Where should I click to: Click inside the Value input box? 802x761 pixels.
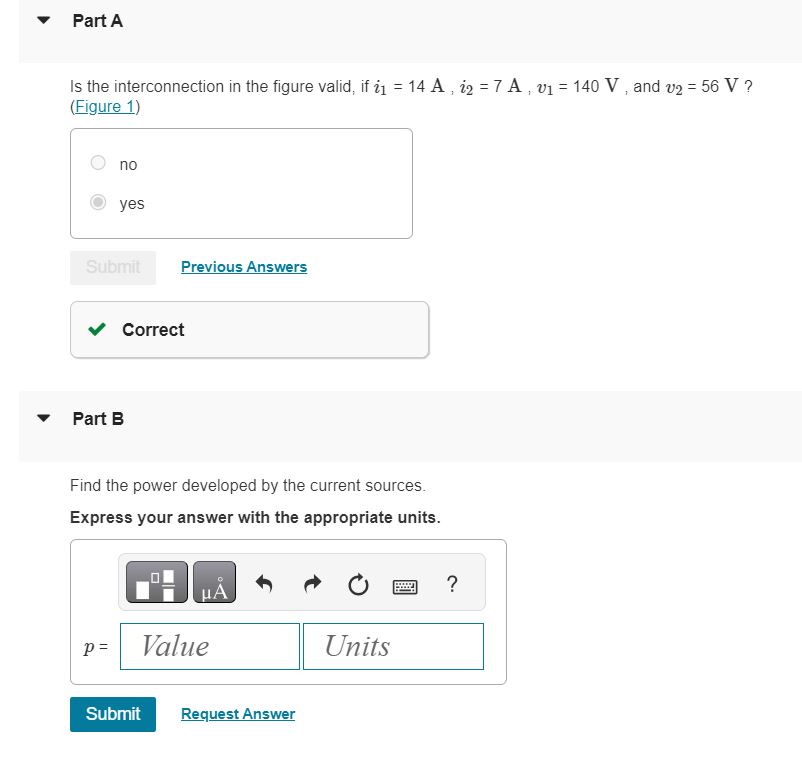(x=209, y=646)
